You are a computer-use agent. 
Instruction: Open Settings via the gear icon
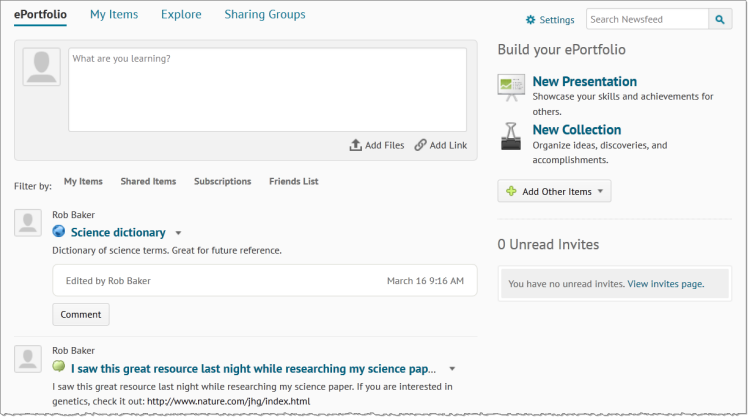pos(530,20)
